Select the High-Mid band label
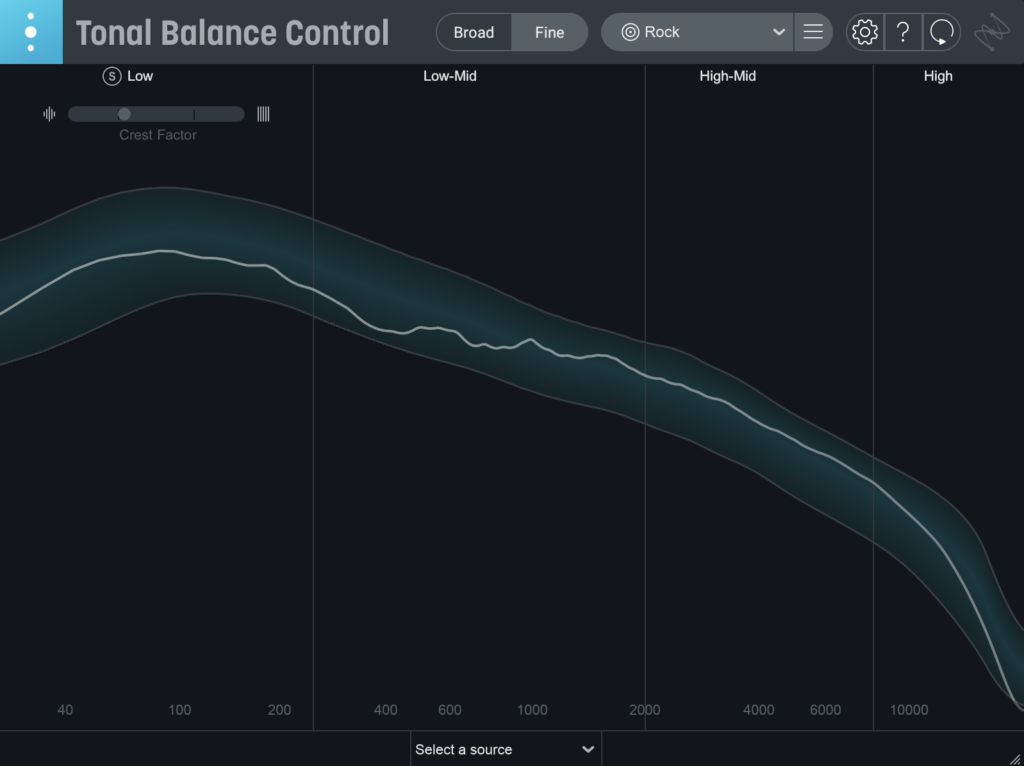Viewport: 1024px width, 766px height. point(727,75)
